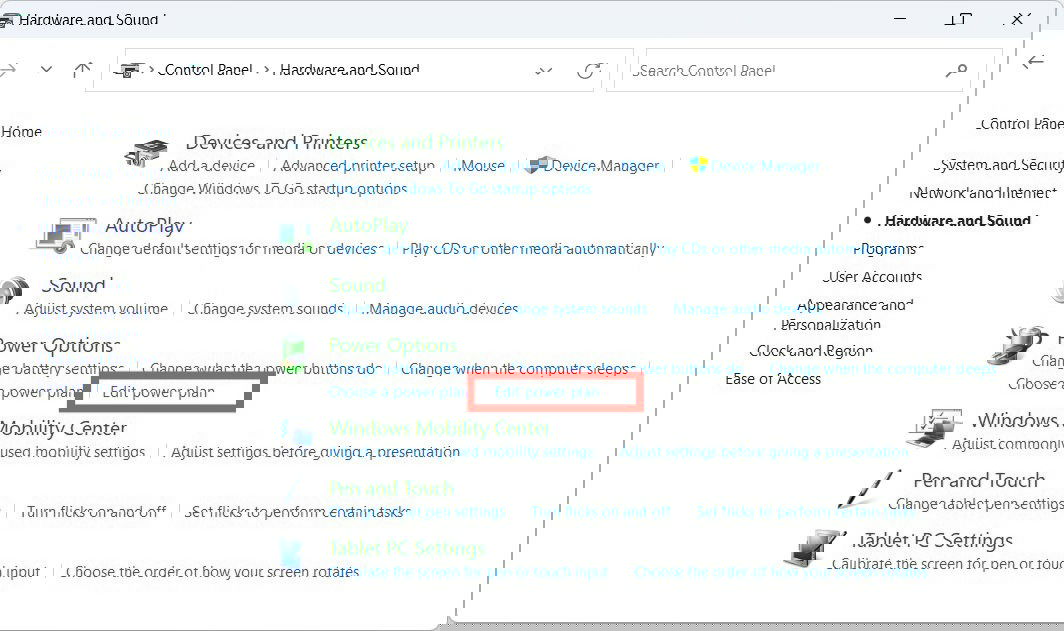This screenshot has height=631, width=1064.
Task: Click the Up arrow beside the address bar
Action: pos(83,69)
